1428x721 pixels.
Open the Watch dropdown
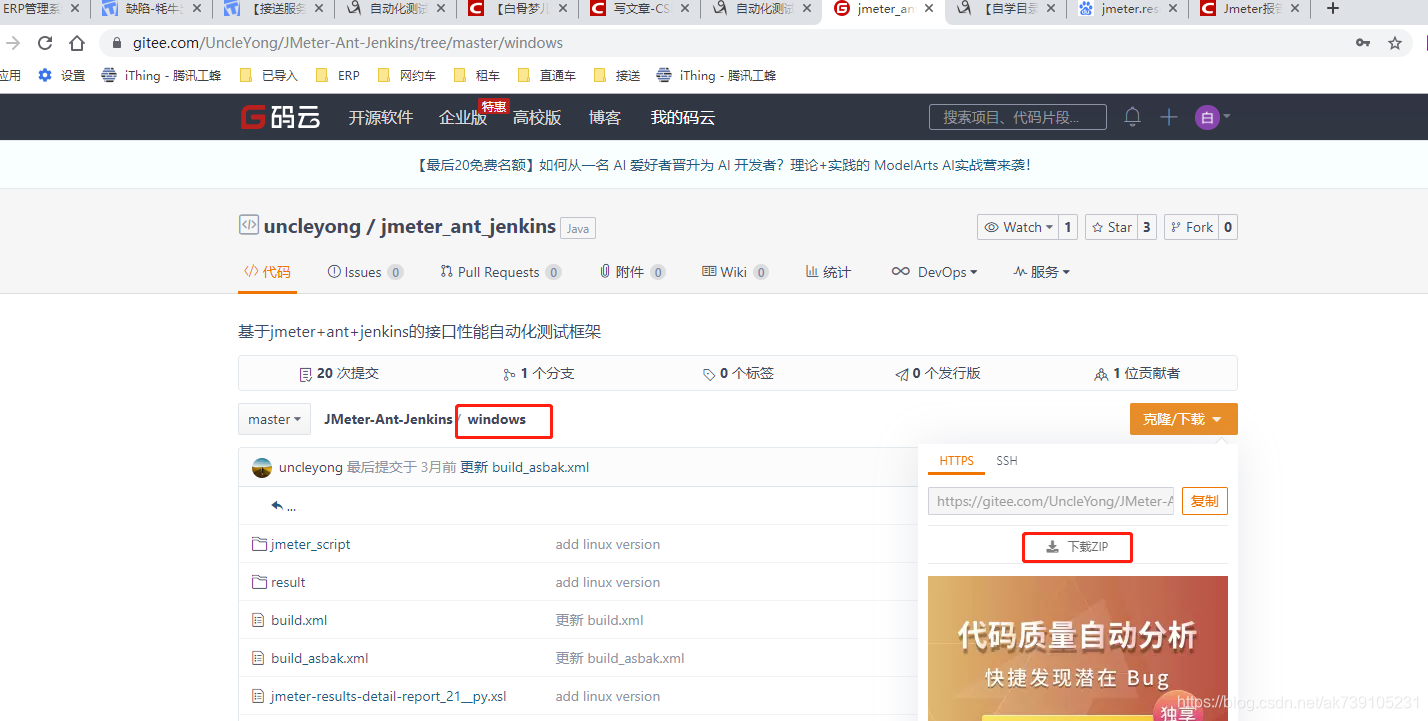click(1018, 227)
